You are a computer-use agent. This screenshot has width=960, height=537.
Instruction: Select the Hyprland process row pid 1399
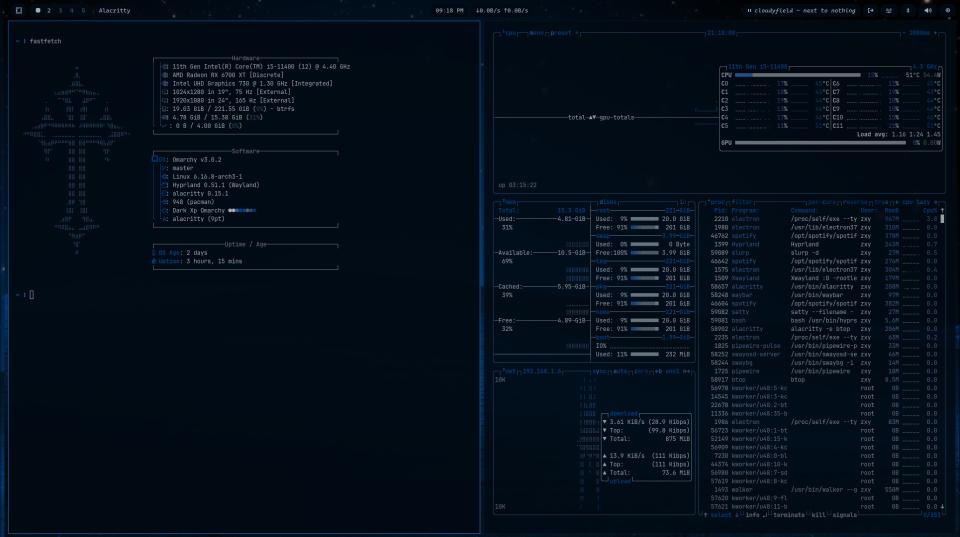click(823, 244)
